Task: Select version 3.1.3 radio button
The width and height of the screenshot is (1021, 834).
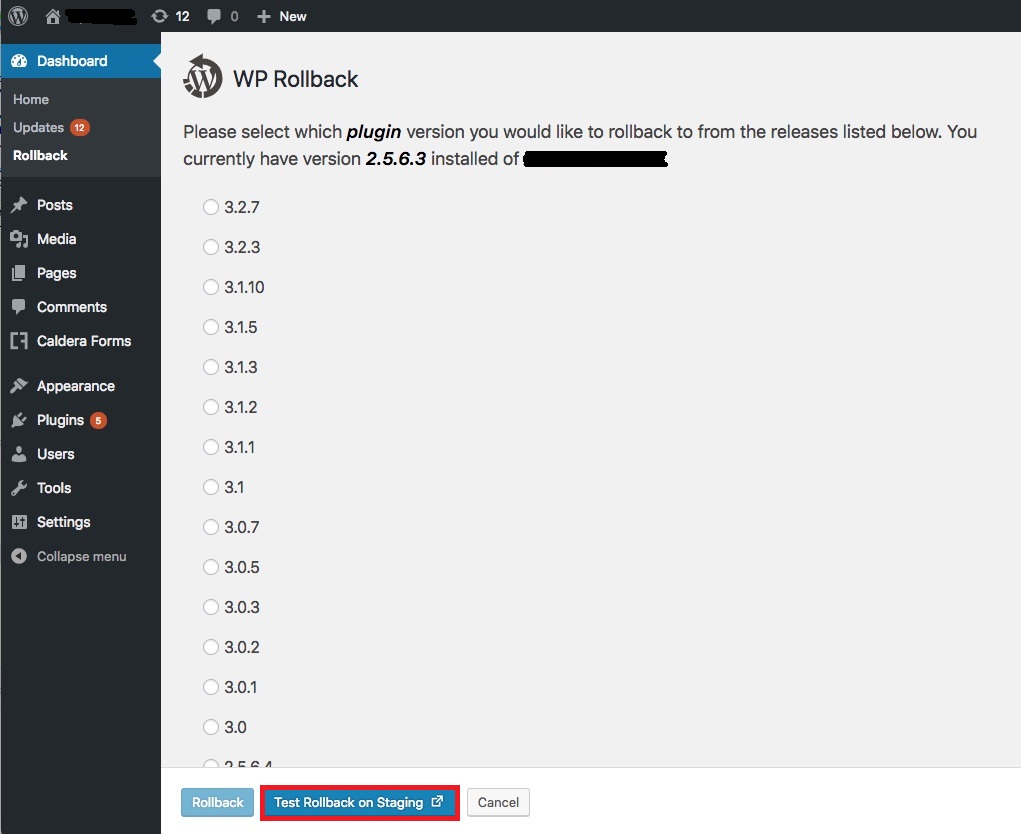Action: click(x=210, y=367)
